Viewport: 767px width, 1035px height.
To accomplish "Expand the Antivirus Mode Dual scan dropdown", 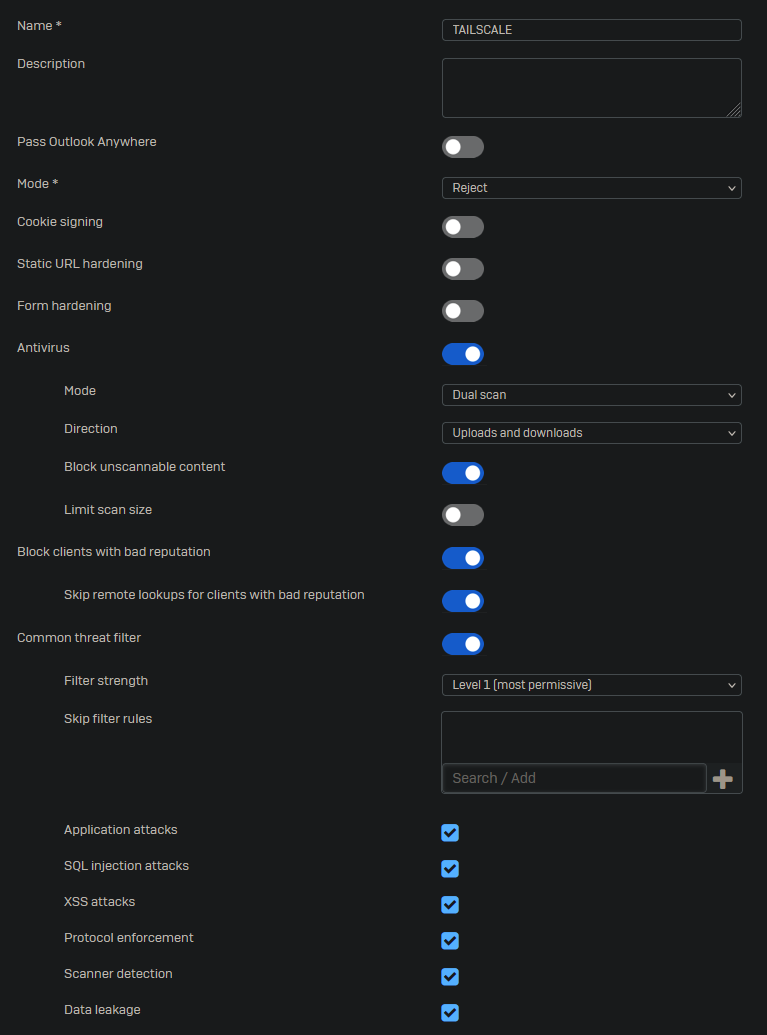I will tap(591, 395).
